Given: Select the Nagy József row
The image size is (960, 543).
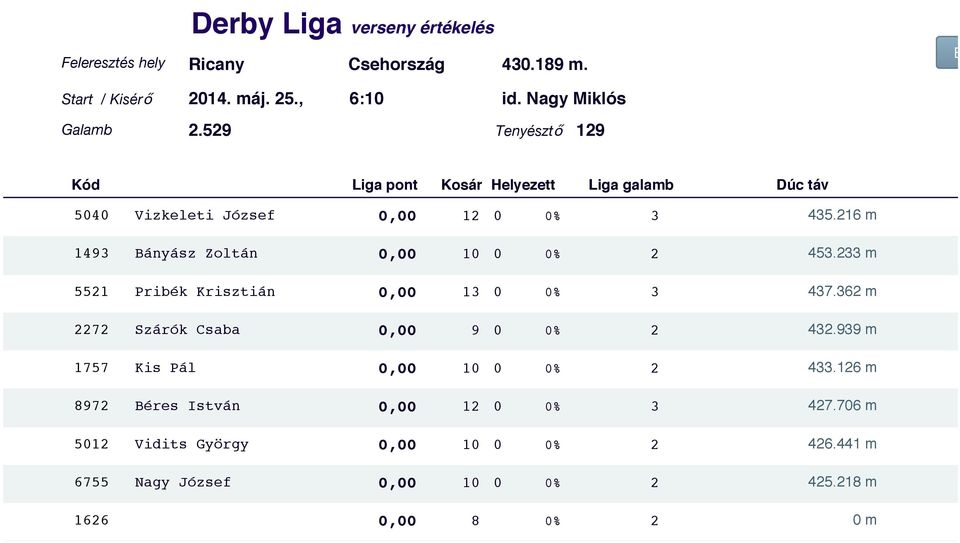Looking at the screenshot, I should pyautogui.click(x=480, y=484).
